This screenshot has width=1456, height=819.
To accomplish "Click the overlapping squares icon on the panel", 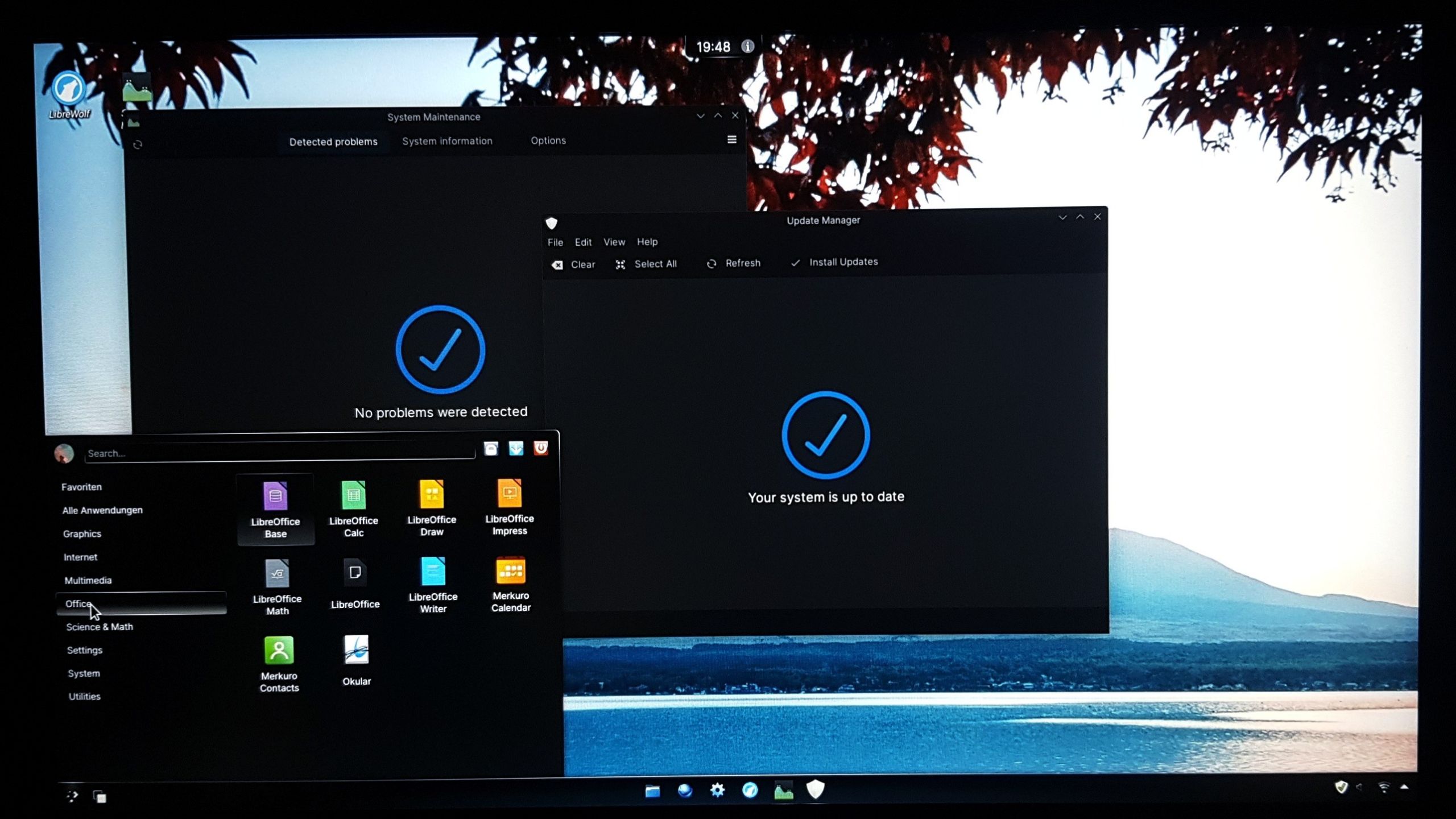I will click(100, 796).
